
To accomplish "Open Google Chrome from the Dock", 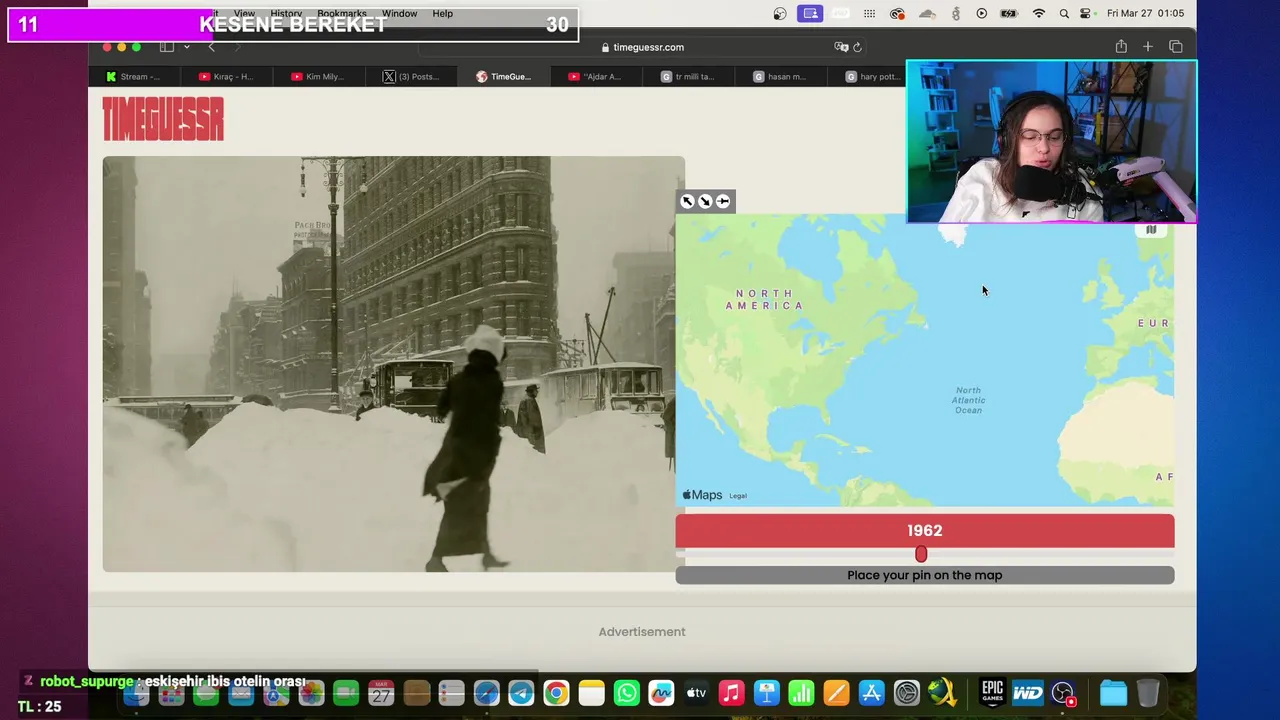I will tap(556, 693).
